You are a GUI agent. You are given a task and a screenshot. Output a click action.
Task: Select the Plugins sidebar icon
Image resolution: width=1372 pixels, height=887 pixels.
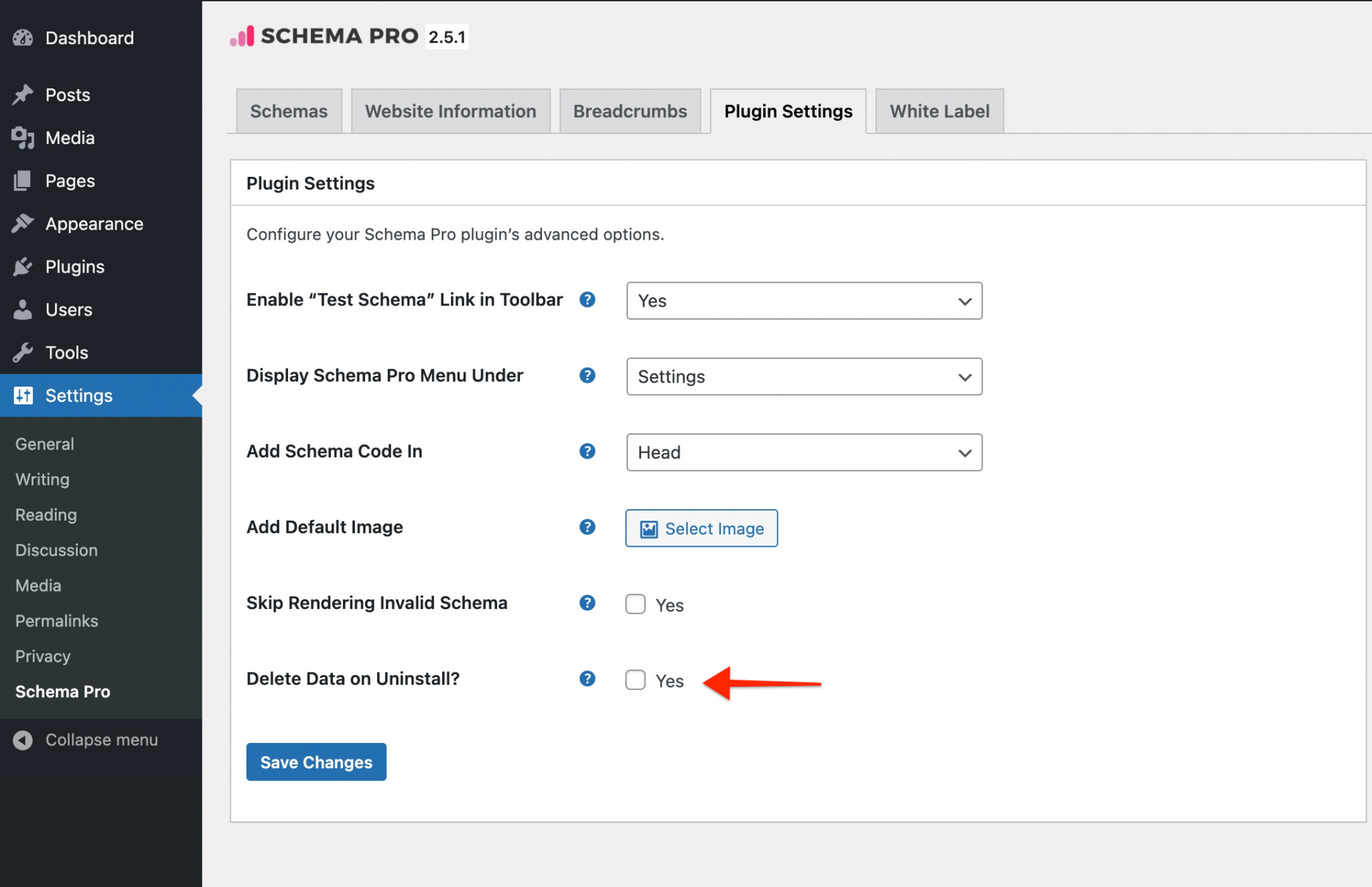pyautogui.click(x=22, y=266)
